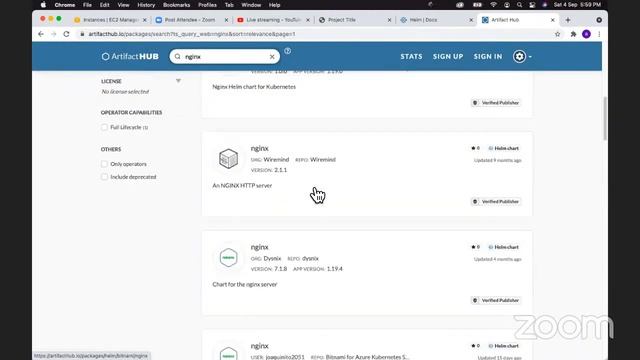
Task: Open the Dysnix nginx package title
Action: tap(260, 247)
